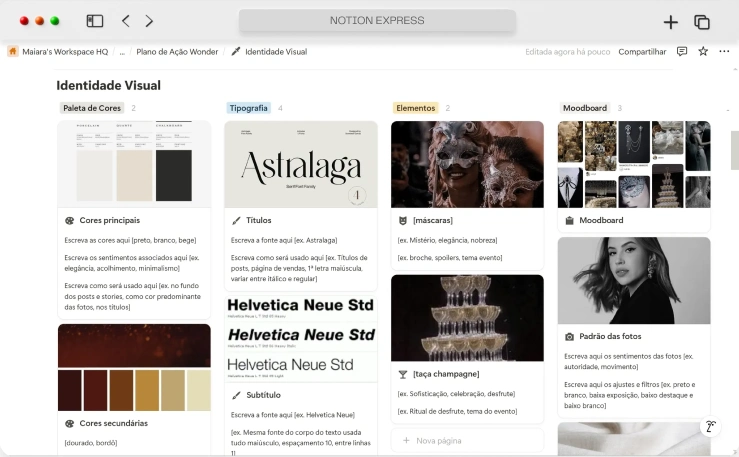739x457 pixels.
Task: Open the page comments icon
Action: pos(682,51)
